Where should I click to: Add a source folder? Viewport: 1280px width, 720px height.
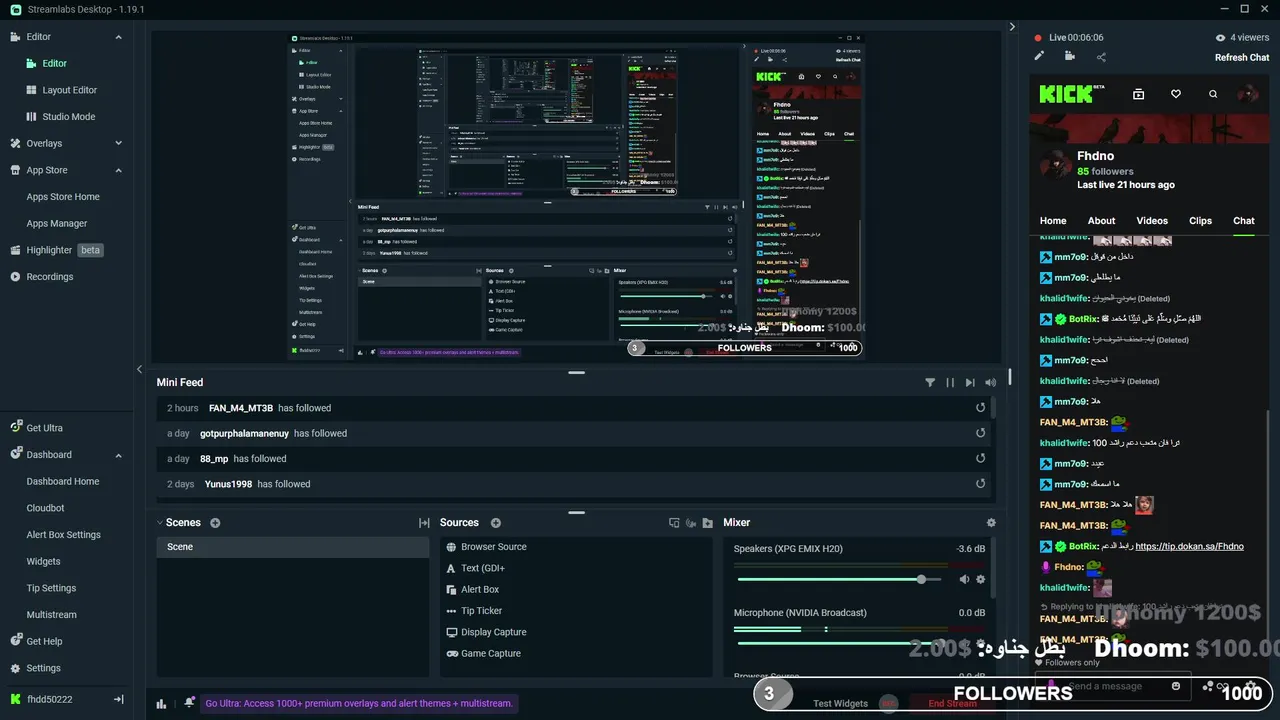[708, 523]
